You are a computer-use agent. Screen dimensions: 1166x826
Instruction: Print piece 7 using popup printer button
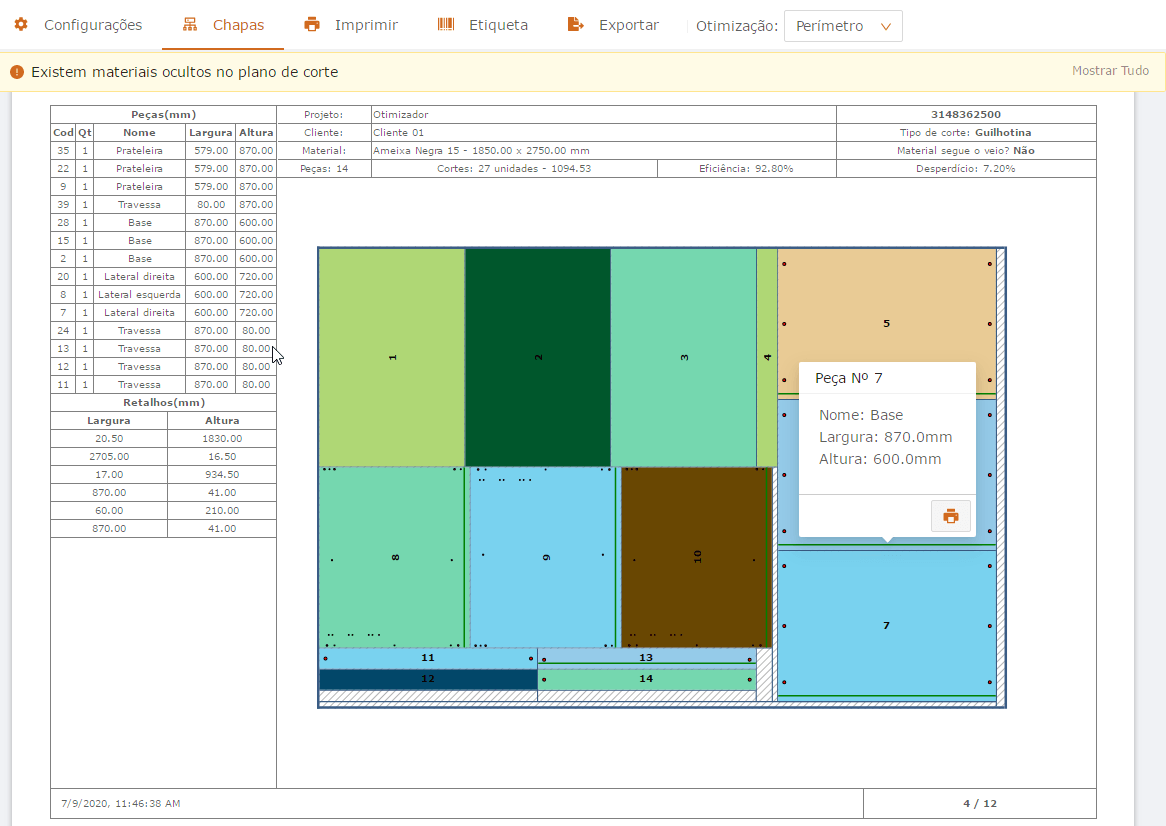click(x=951, y=516)
